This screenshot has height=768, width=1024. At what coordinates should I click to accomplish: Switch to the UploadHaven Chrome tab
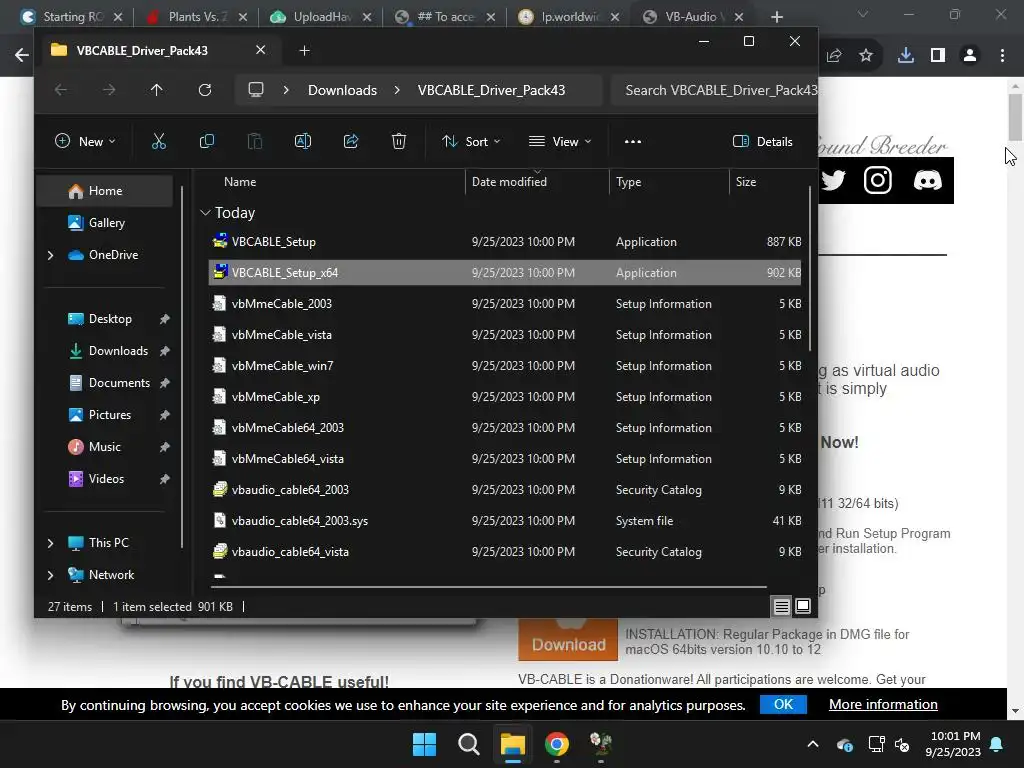(x=321, y=17)
